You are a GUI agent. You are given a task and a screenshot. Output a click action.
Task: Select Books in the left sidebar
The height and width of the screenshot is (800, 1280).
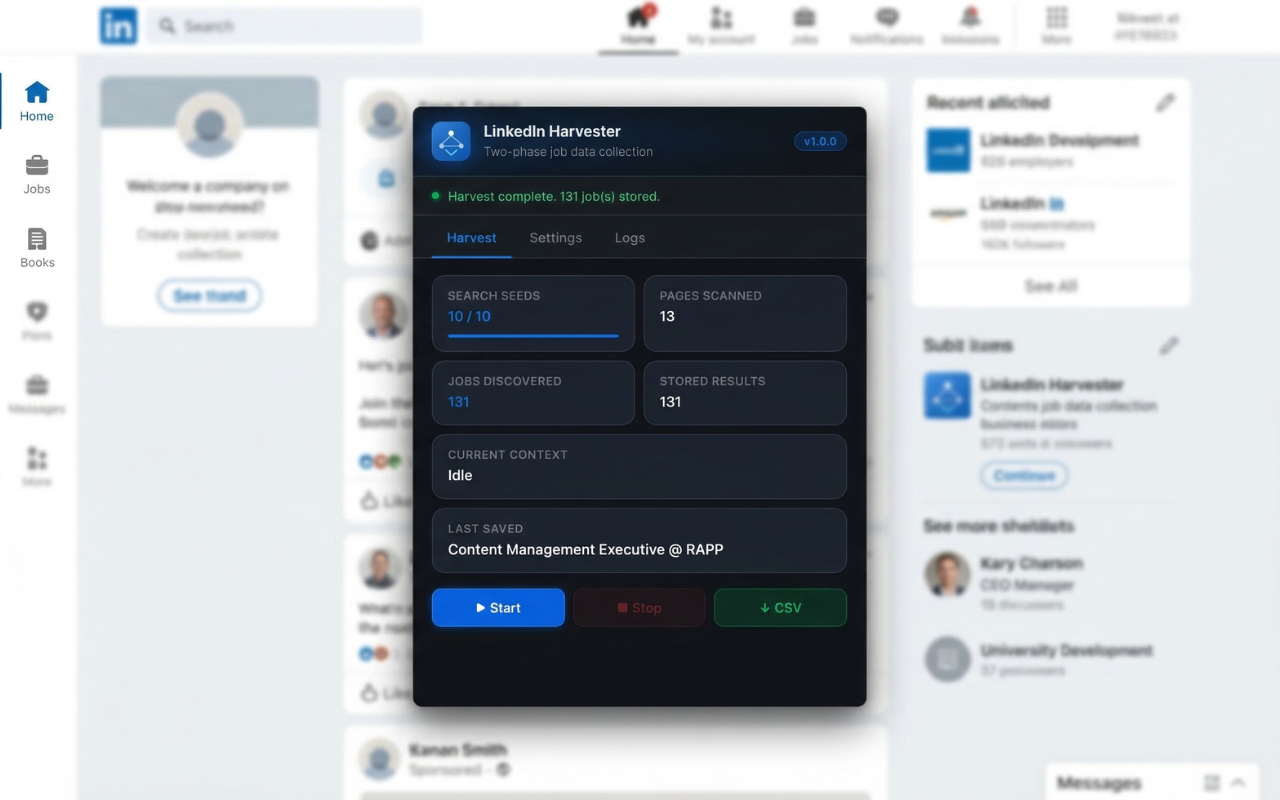coord(37,248)
